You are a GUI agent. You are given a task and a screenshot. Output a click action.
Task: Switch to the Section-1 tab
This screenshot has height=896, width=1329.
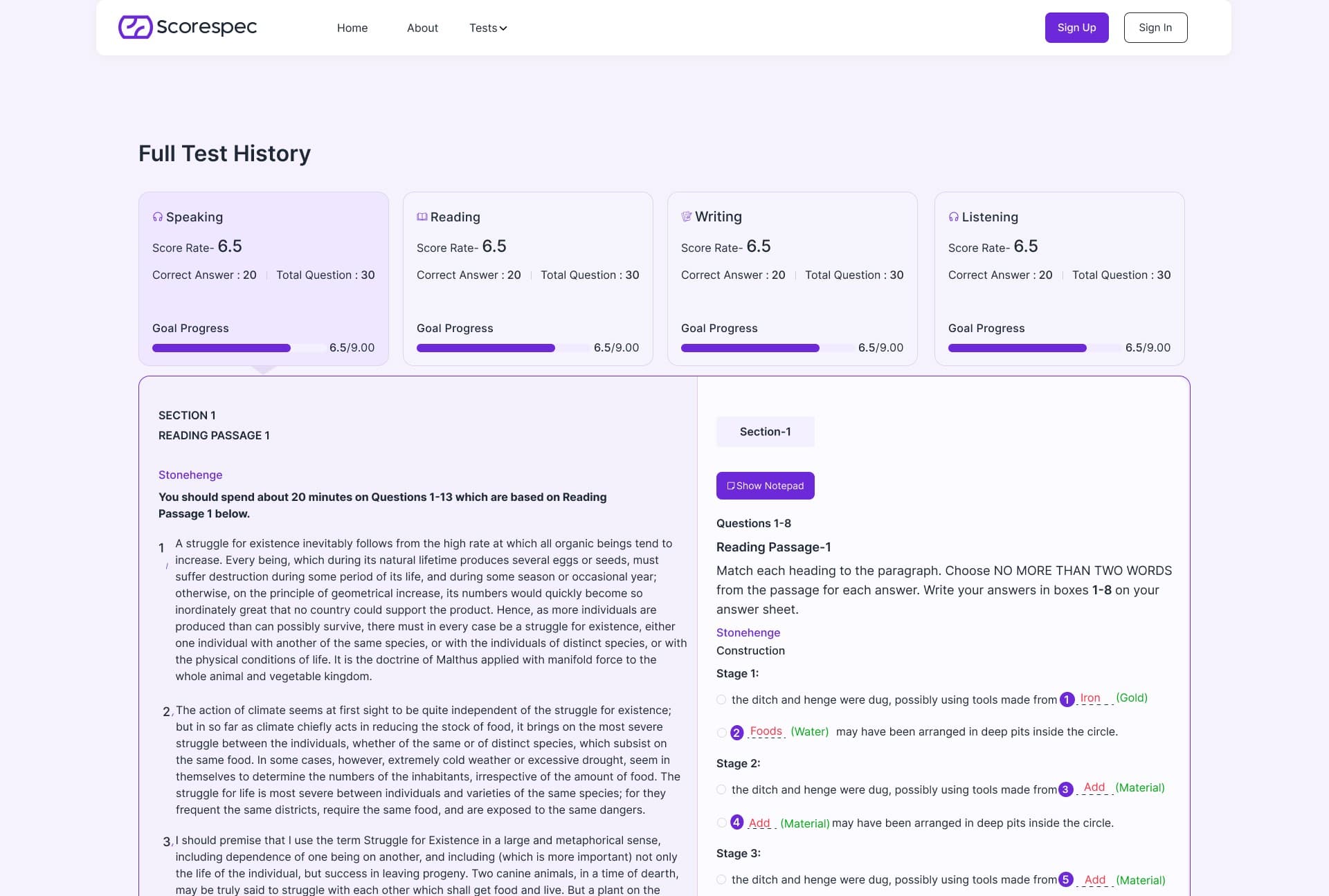click(x=765, y=432)
